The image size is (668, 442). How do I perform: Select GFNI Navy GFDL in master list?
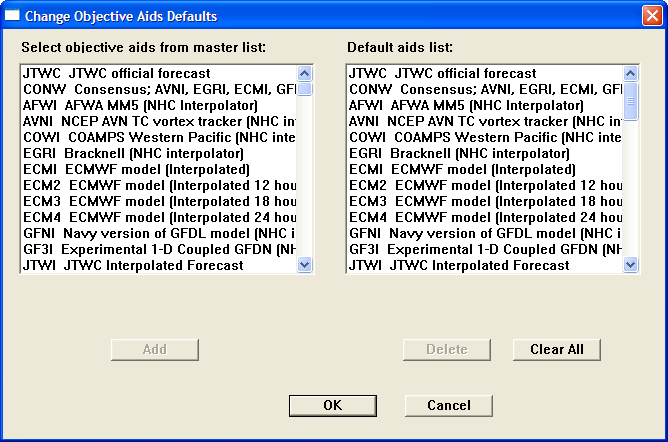[x=159, y=233]
